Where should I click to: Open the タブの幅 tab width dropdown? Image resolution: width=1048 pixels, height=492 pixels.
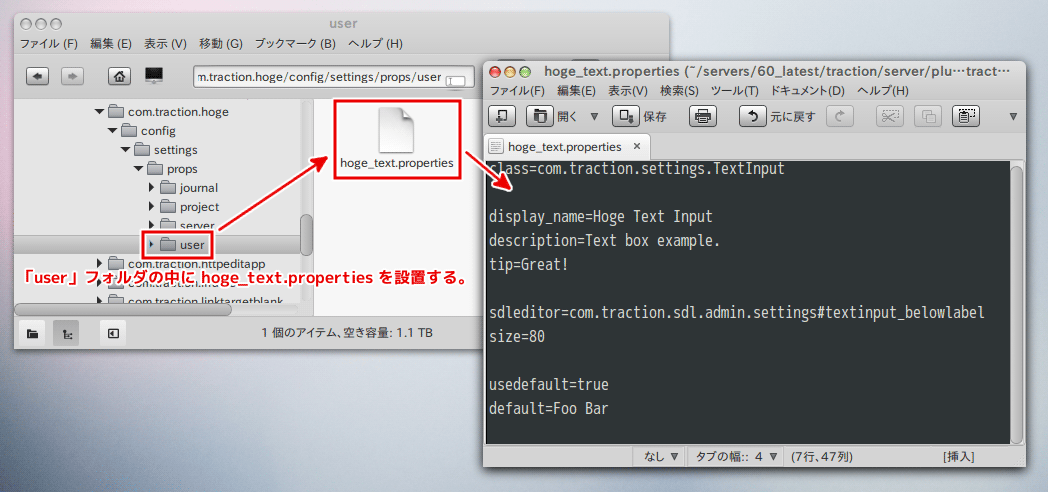pyautogui.click(x=737, y=457)
